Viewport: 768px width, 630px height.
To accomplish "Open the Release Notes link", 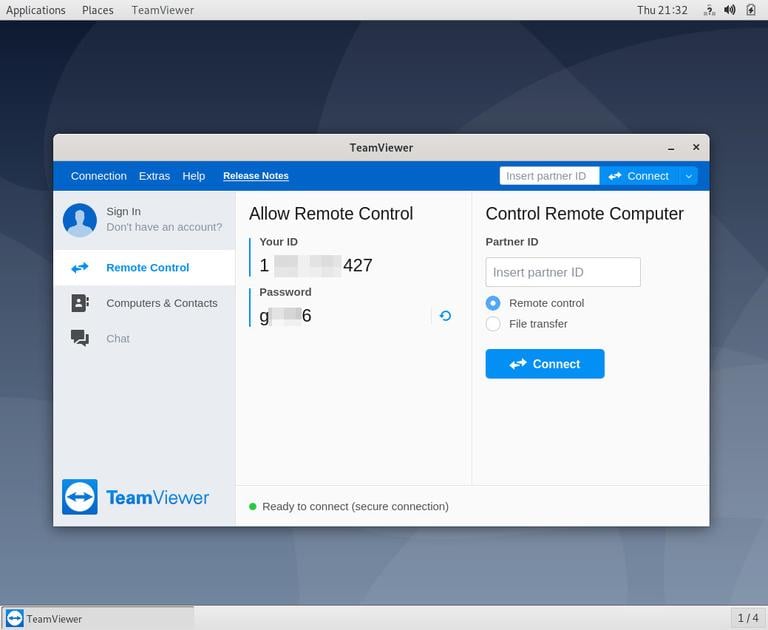I will (x=256, y=176).
